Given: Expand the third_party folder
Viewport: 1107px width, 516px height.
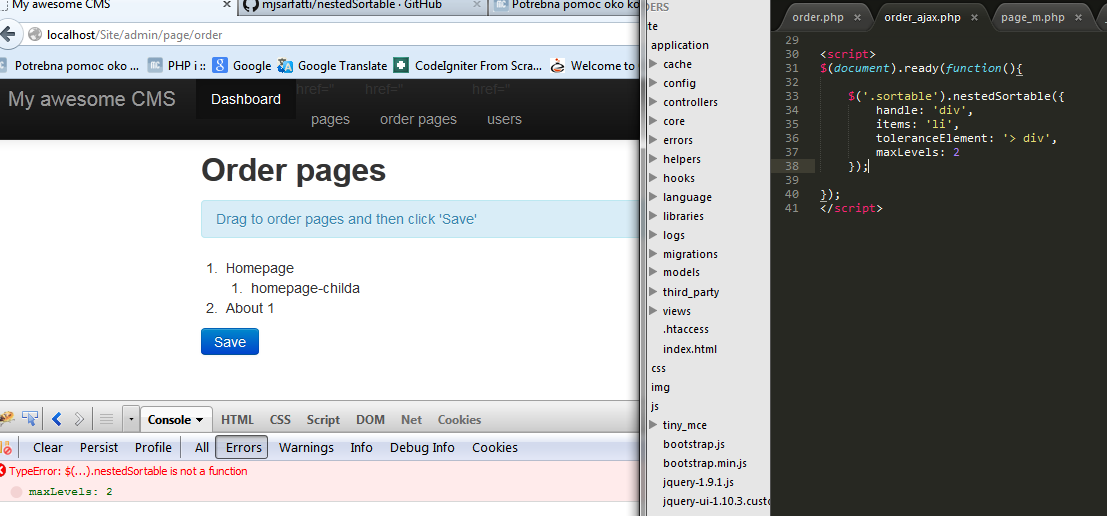Looking at the screenshot, I should (652, 292).
